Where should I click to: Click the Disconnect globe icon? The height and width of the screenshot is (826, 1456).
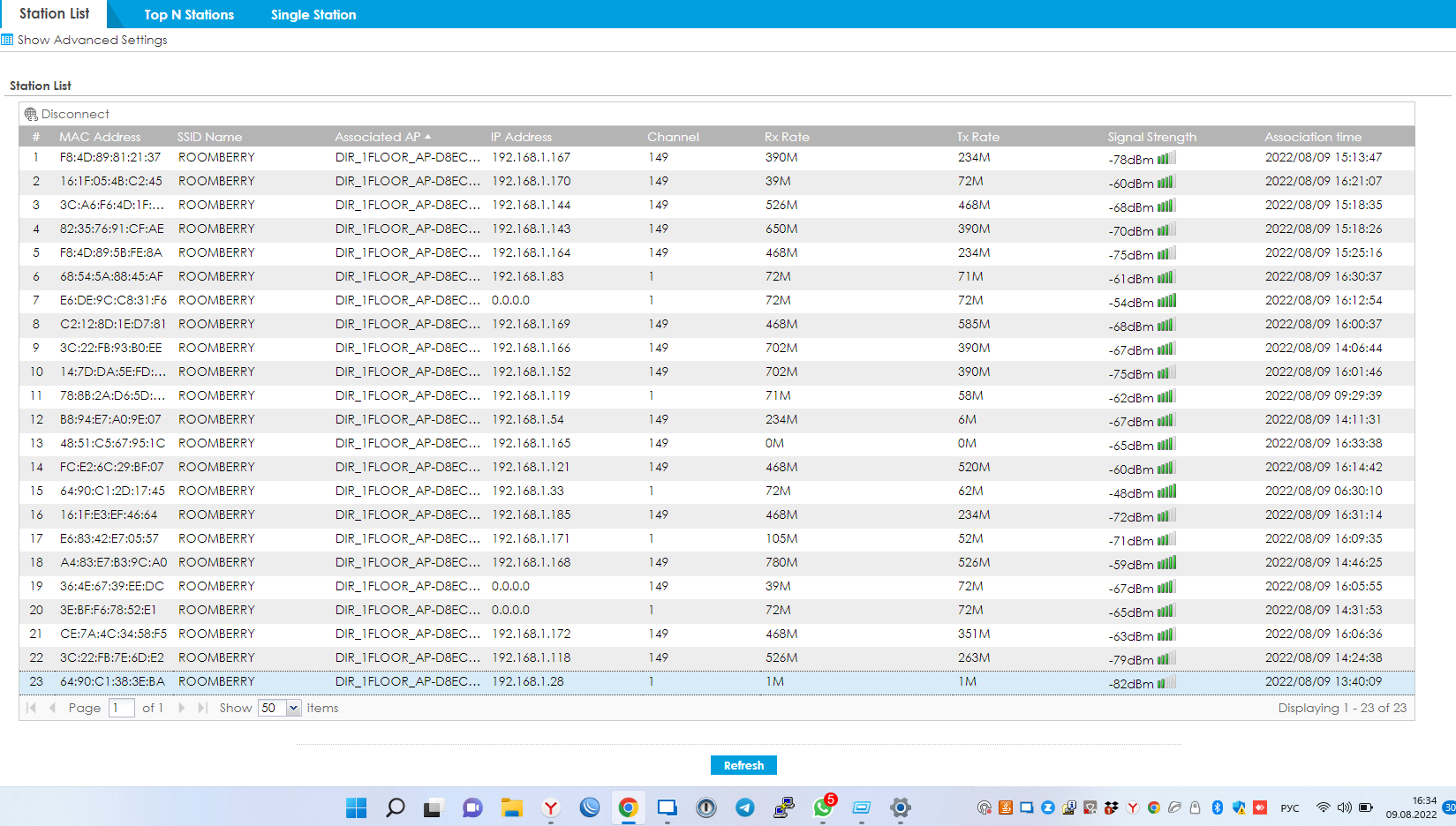31,115
